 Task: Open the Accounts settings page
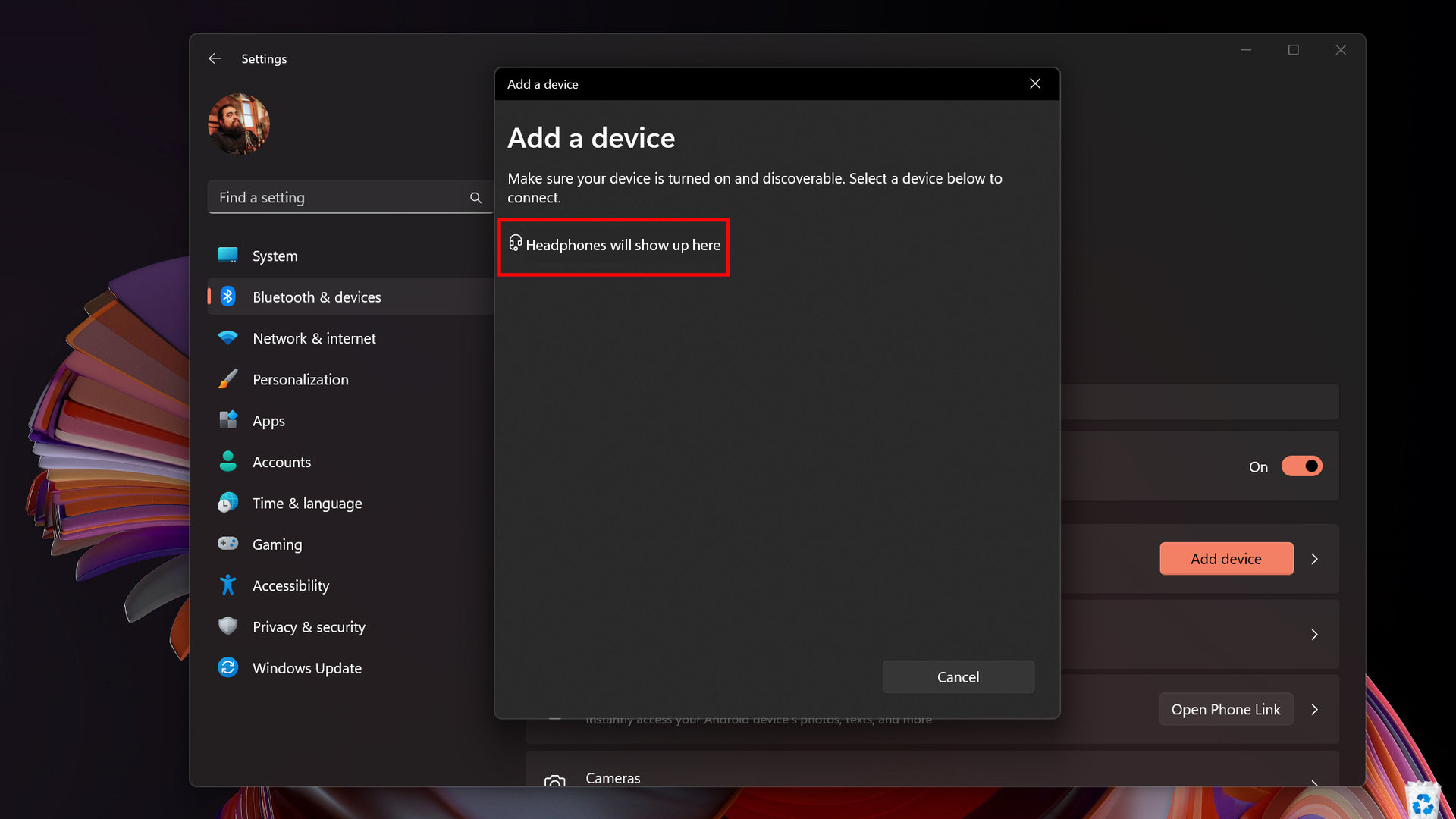(281, 462)
